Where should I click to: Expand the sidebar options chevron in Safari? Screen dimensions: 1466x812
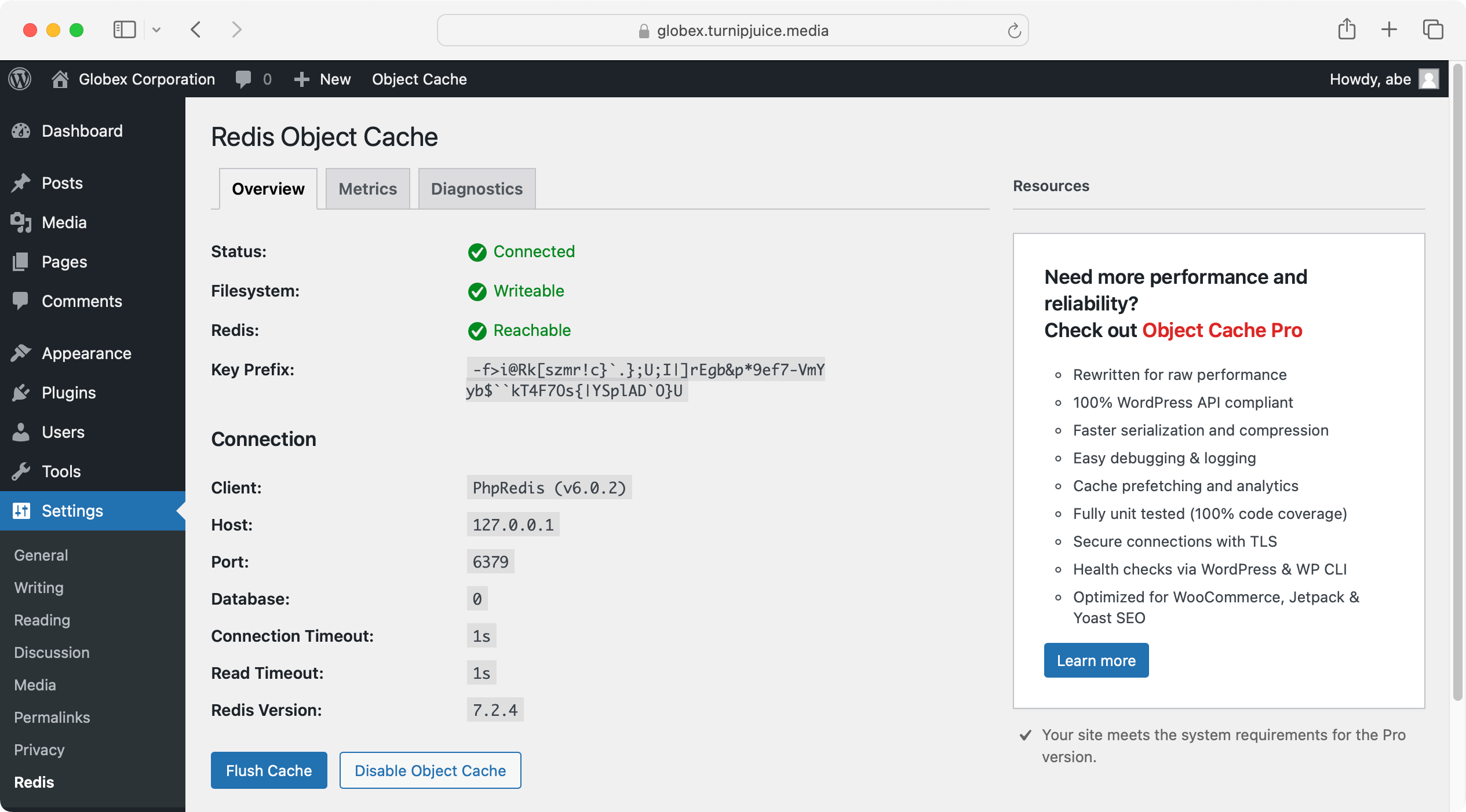click(155, 30)
